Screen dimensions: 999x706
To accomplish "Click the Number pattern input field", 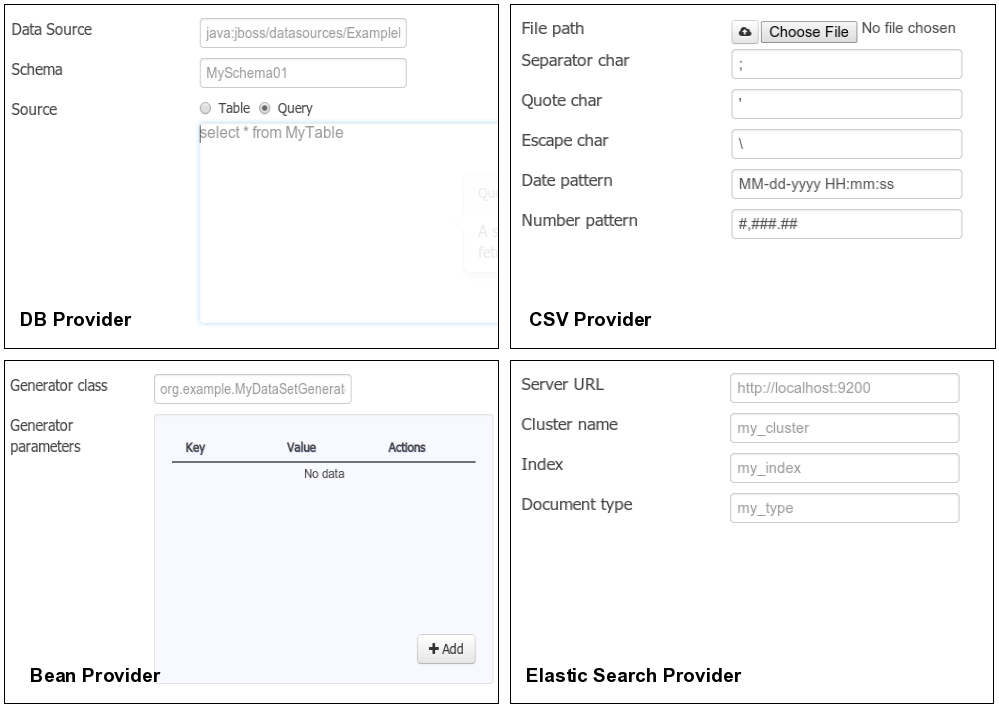I will 846,224.
